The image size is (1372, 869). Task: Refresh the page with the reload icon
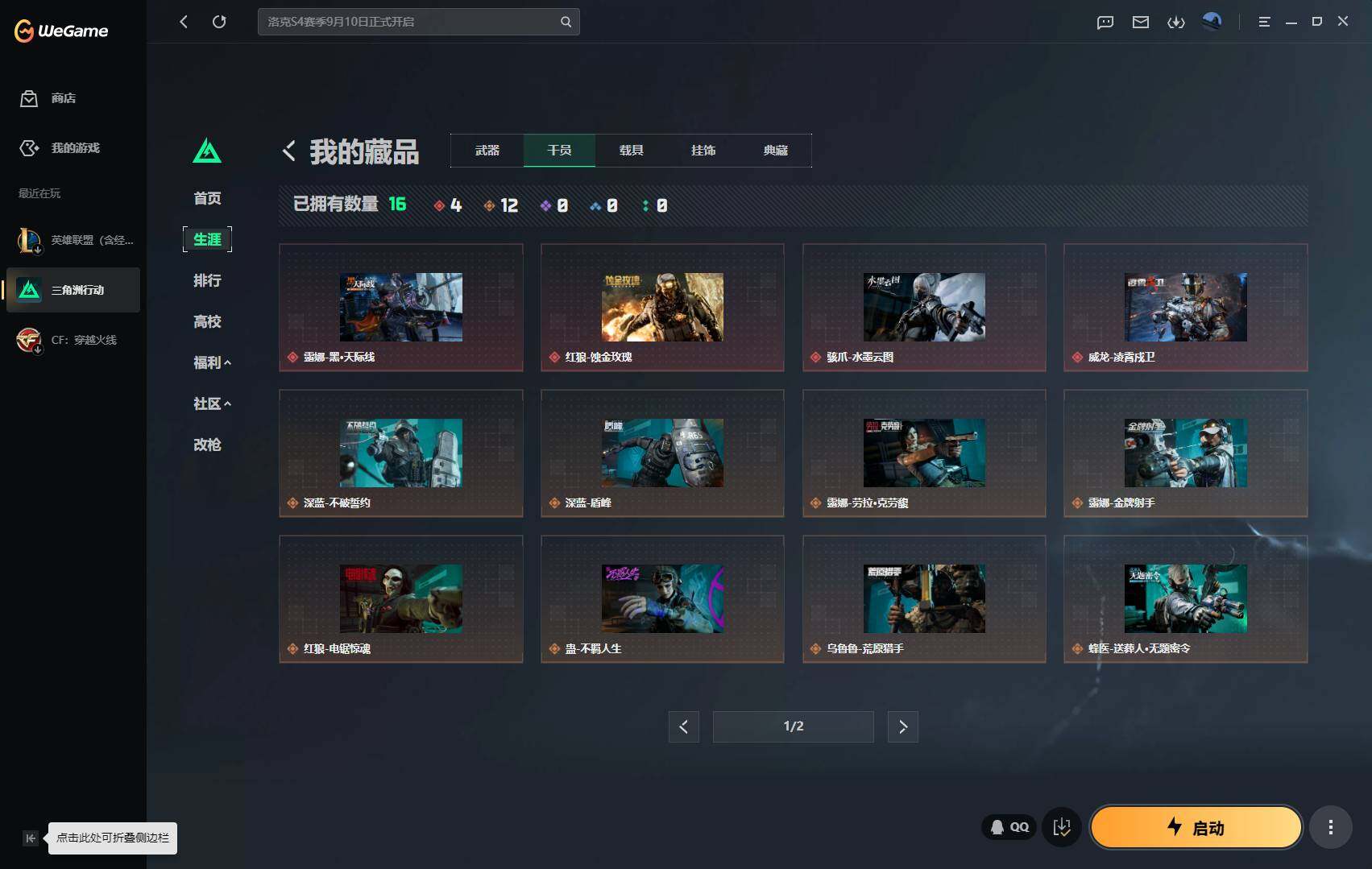219,22
